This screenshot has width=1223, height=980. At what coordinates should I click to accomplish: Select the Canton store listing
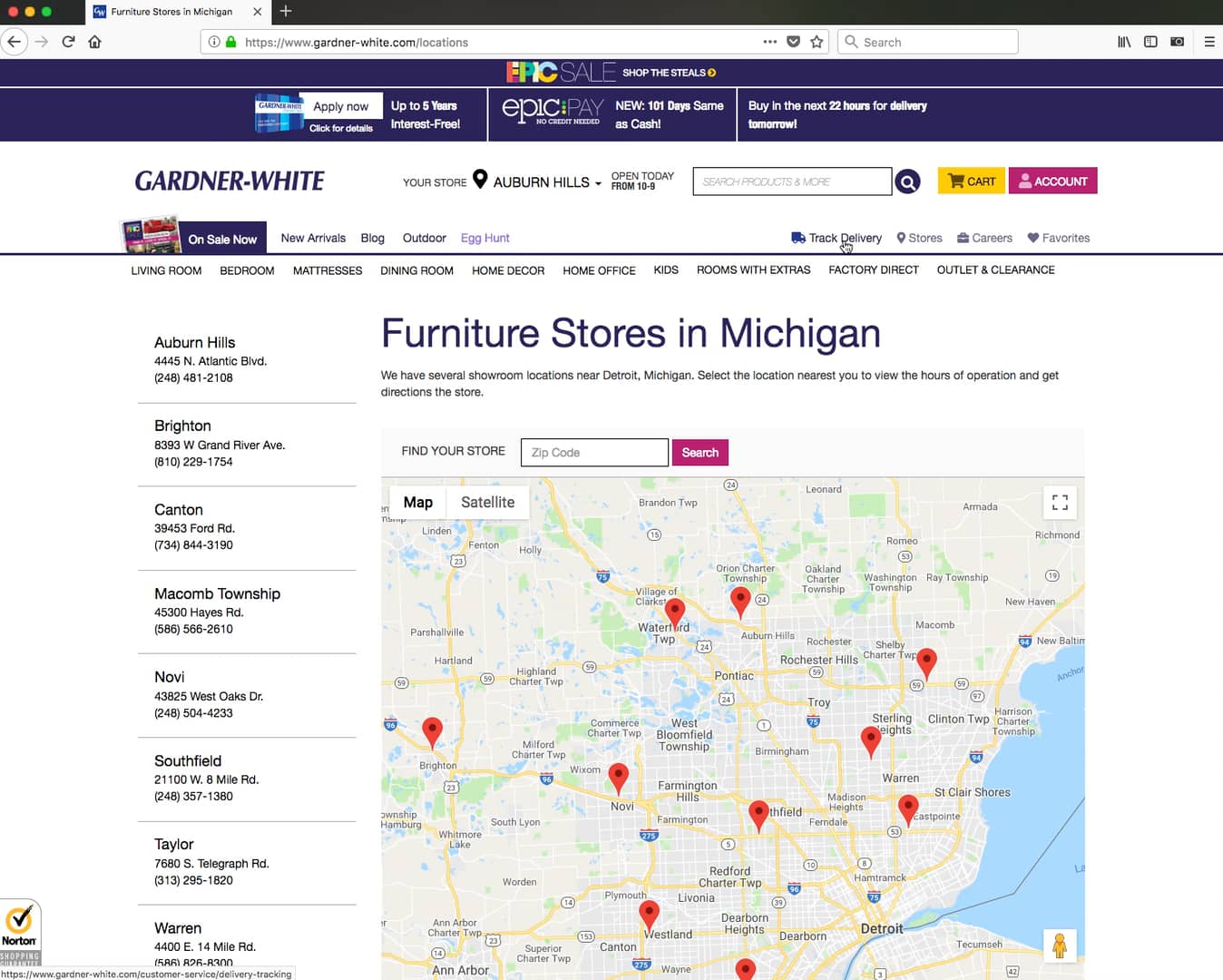(247, 527)
